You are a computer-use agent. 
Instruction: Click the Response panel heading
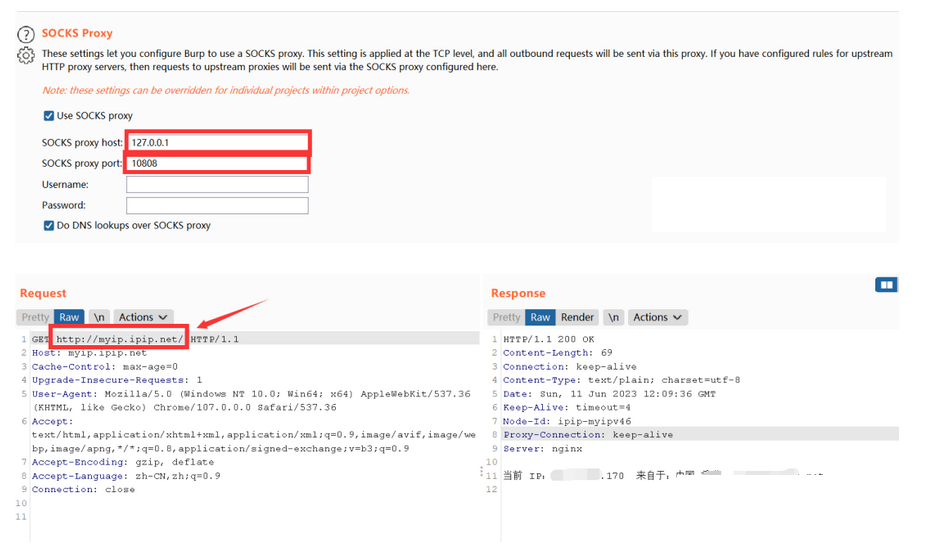518,294
